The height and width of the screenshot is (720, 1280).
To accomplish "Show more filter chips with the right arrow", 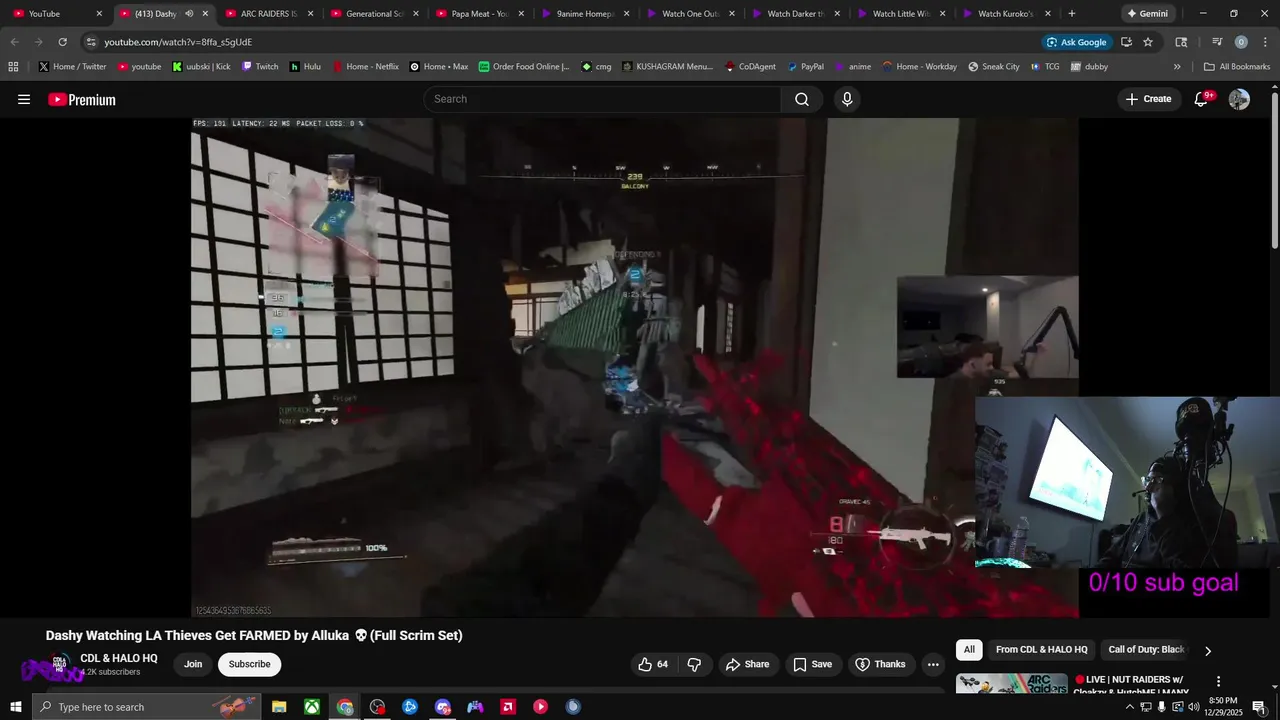I will [1207, 651].
